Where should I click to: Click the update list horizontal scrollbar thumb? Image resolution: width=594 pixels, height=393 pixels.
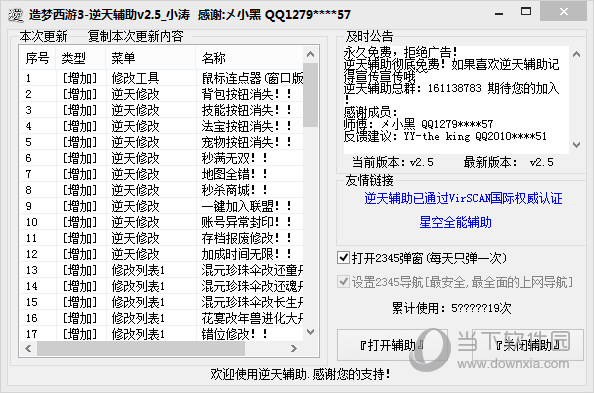pyautogui.click(x=141, y=348)
